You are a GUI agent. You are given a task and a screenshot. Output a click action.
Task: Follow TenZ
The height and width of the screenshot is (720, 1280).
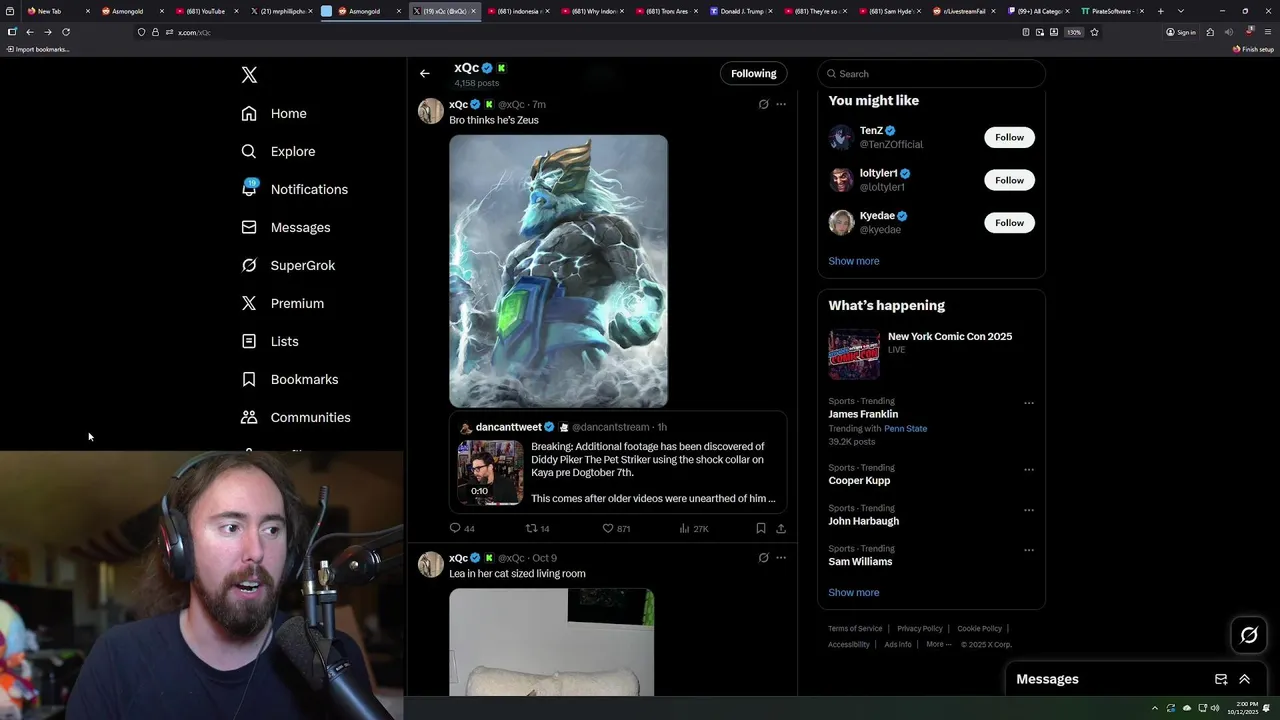click(1009, 137)
